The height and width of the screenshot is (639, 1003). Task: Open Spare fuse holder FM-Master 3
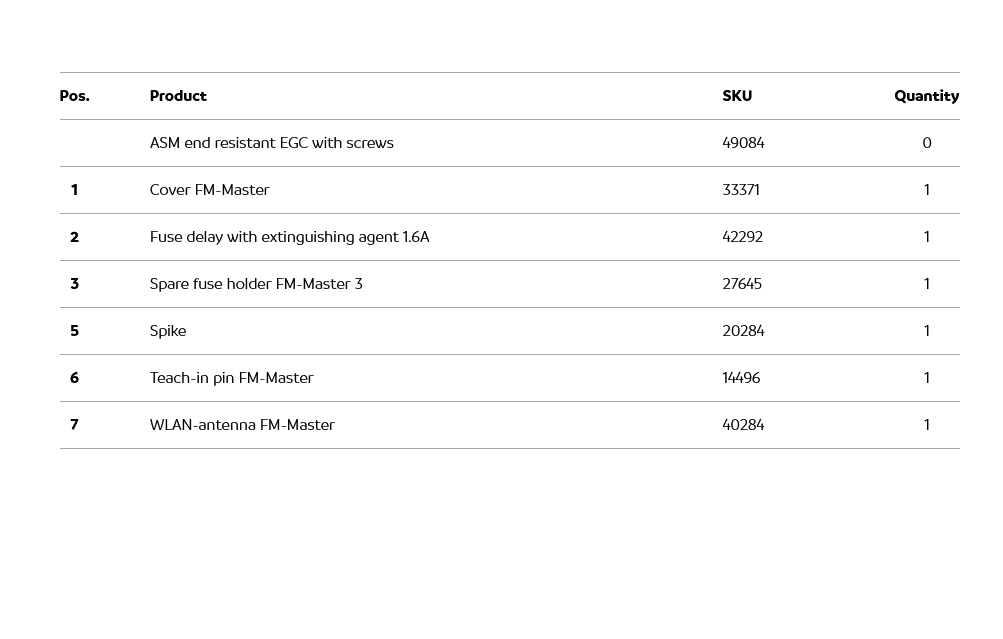pos(256,284)
